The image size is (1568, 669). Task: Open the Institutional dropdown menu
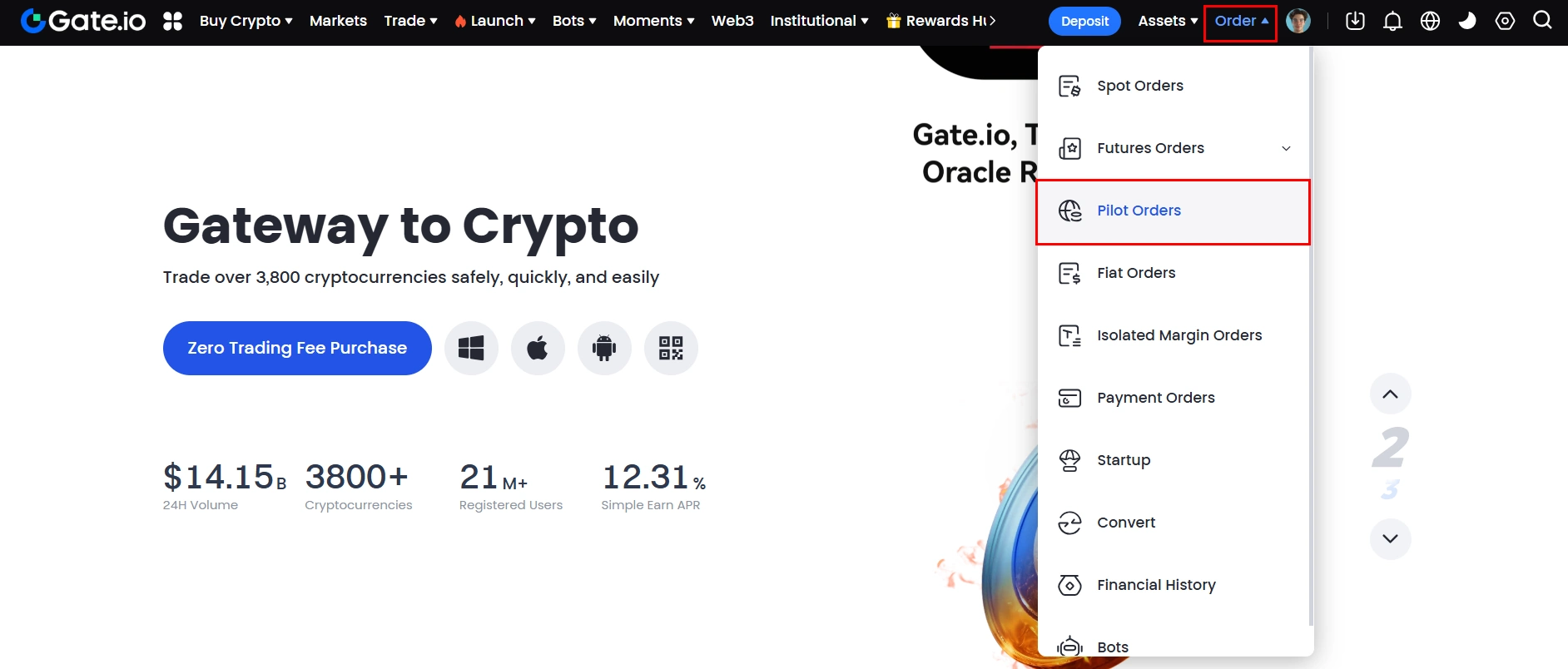[x=819, y=21]
